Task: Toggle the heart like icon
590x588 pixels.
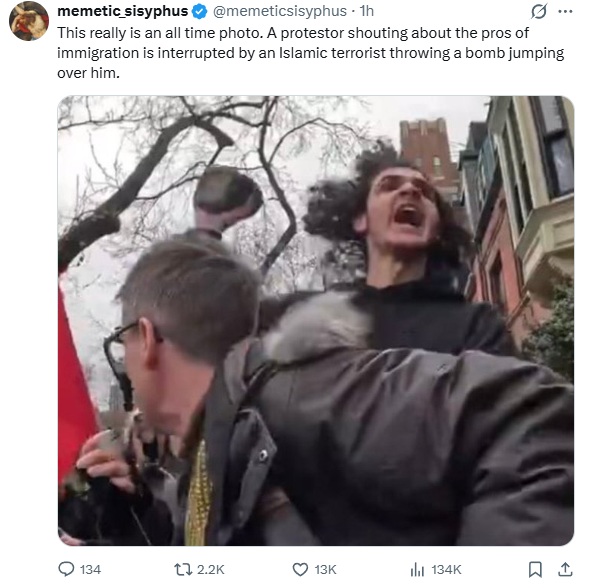Action: pos(300,570)
